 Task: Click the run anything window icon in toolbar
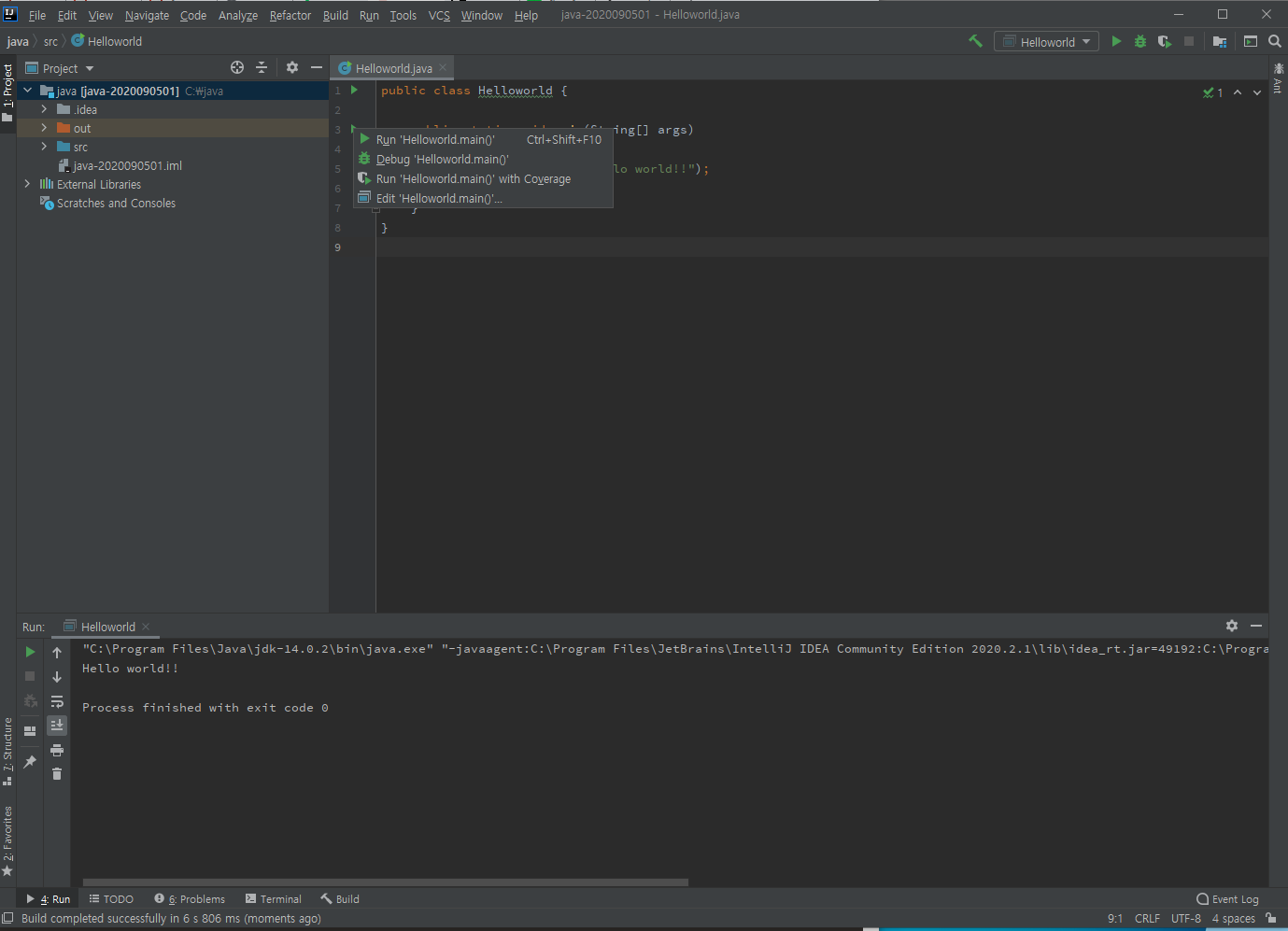pyautogui.click(x=1251, y=41)
